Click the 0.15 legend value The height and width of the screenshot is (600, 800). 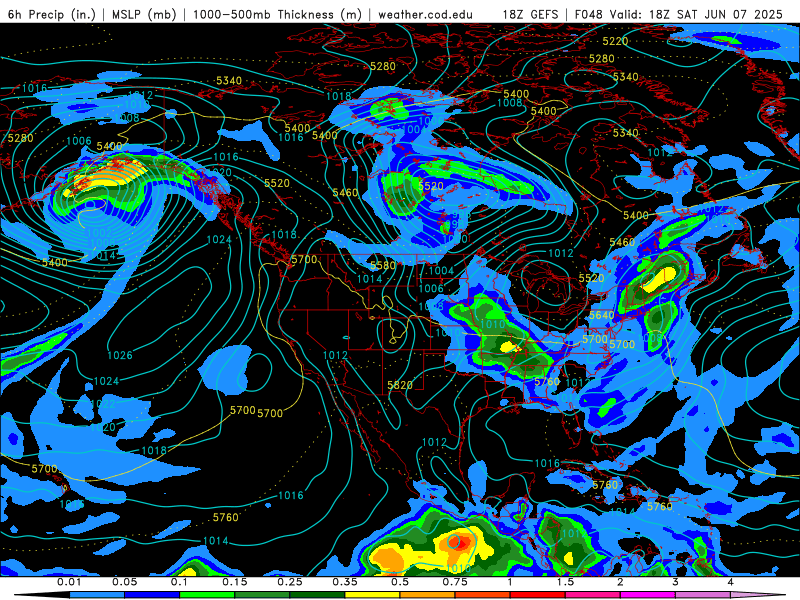click(235, 582)
